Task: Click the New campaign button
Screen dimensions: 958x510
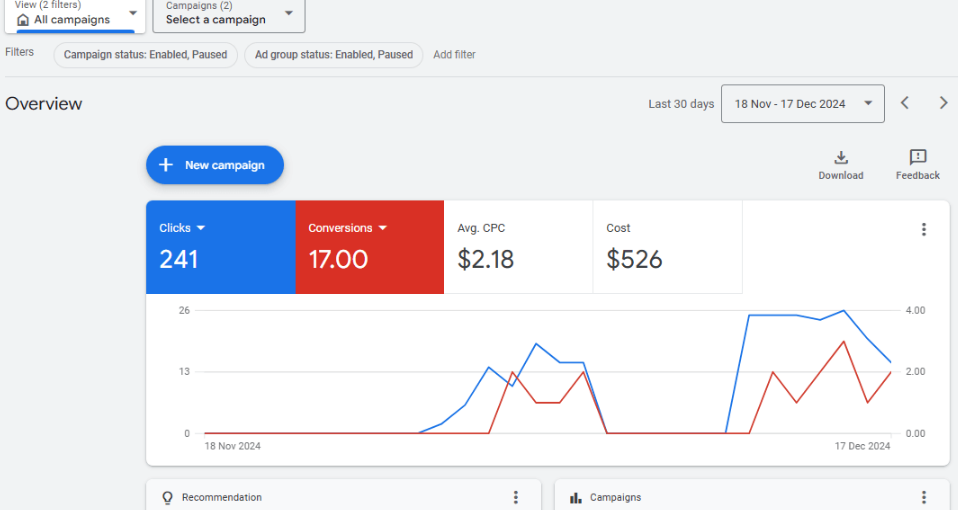Action: tap(214, 165)
